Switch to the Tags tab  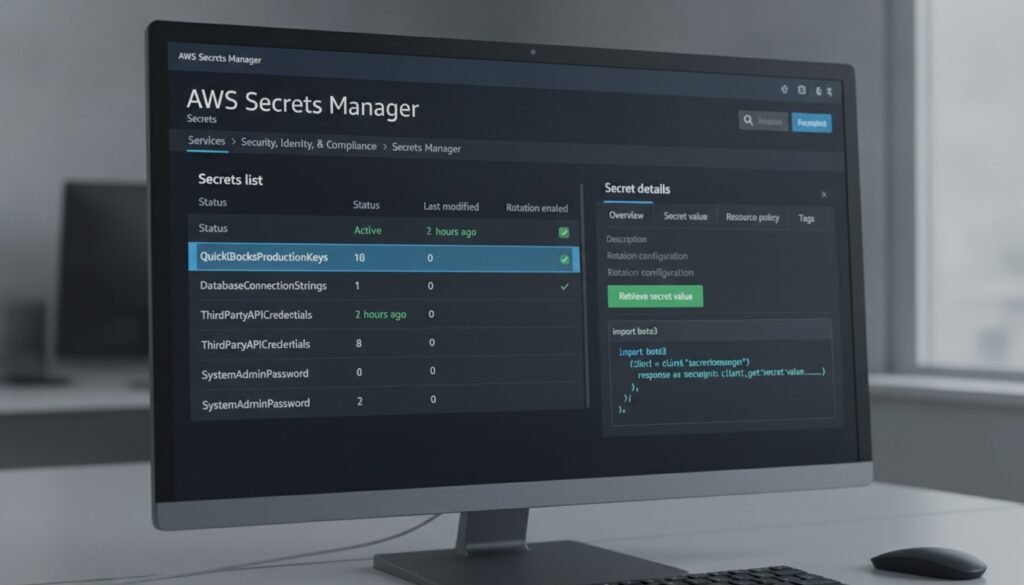point(807,218)
